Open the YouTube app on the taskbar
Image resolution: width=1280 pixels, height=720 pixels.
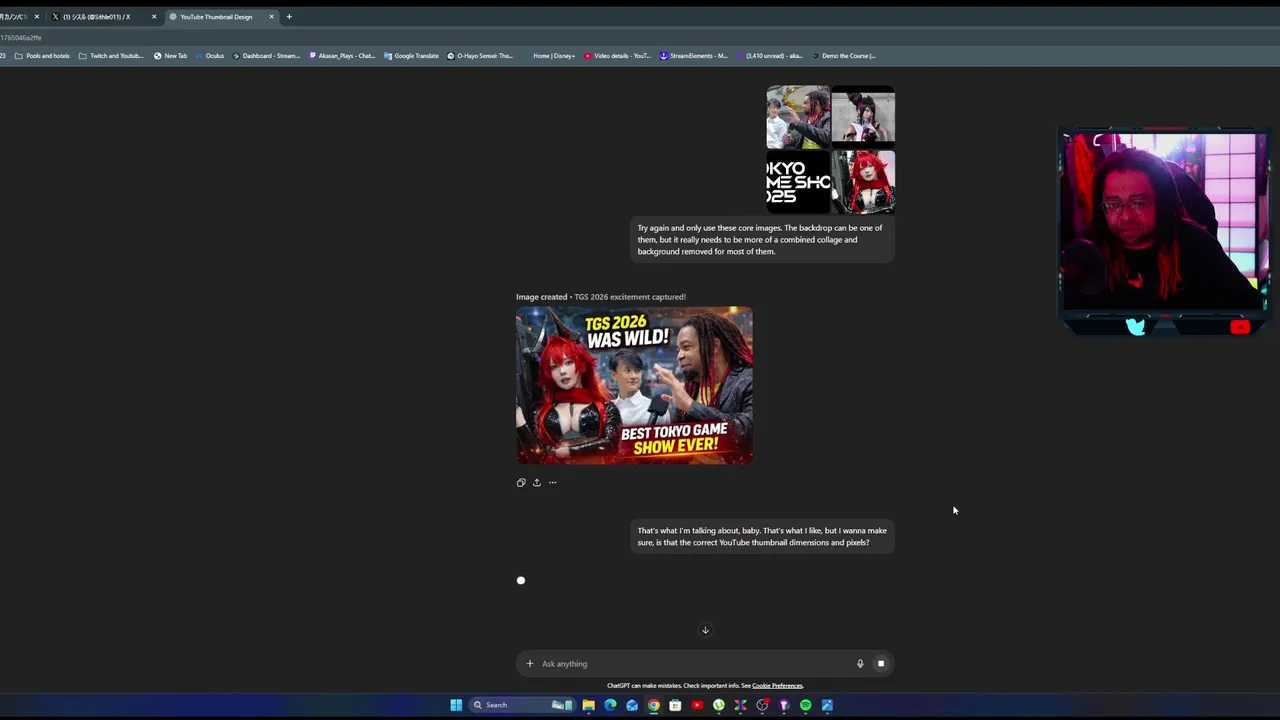coord(697,705)
